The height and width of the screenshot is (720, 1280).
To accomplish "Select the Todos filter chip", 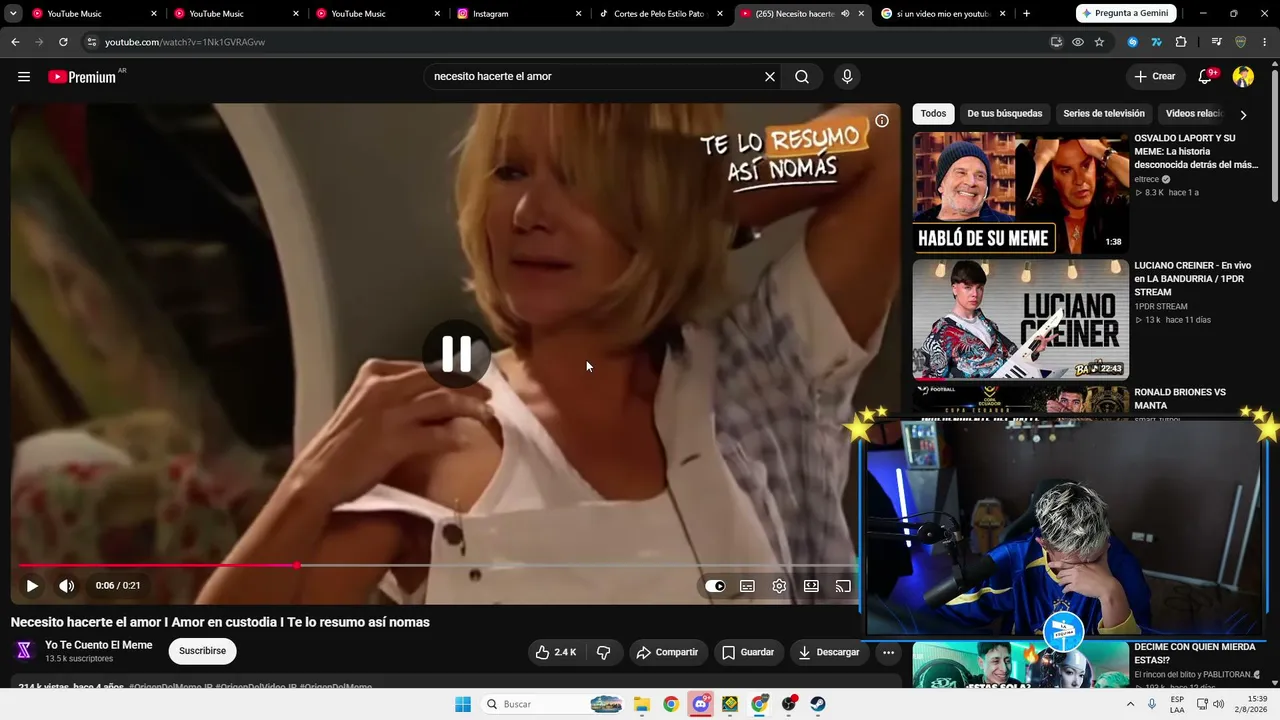I will click(x=933, y=114).
